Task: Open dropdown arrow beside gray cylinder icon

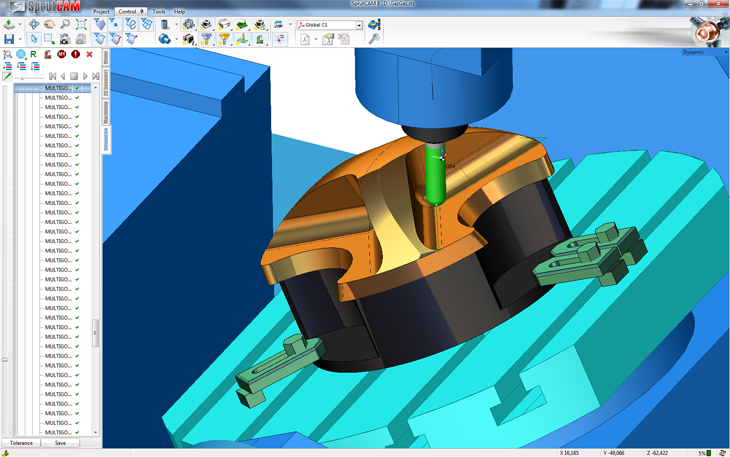Action: (176, 25)
